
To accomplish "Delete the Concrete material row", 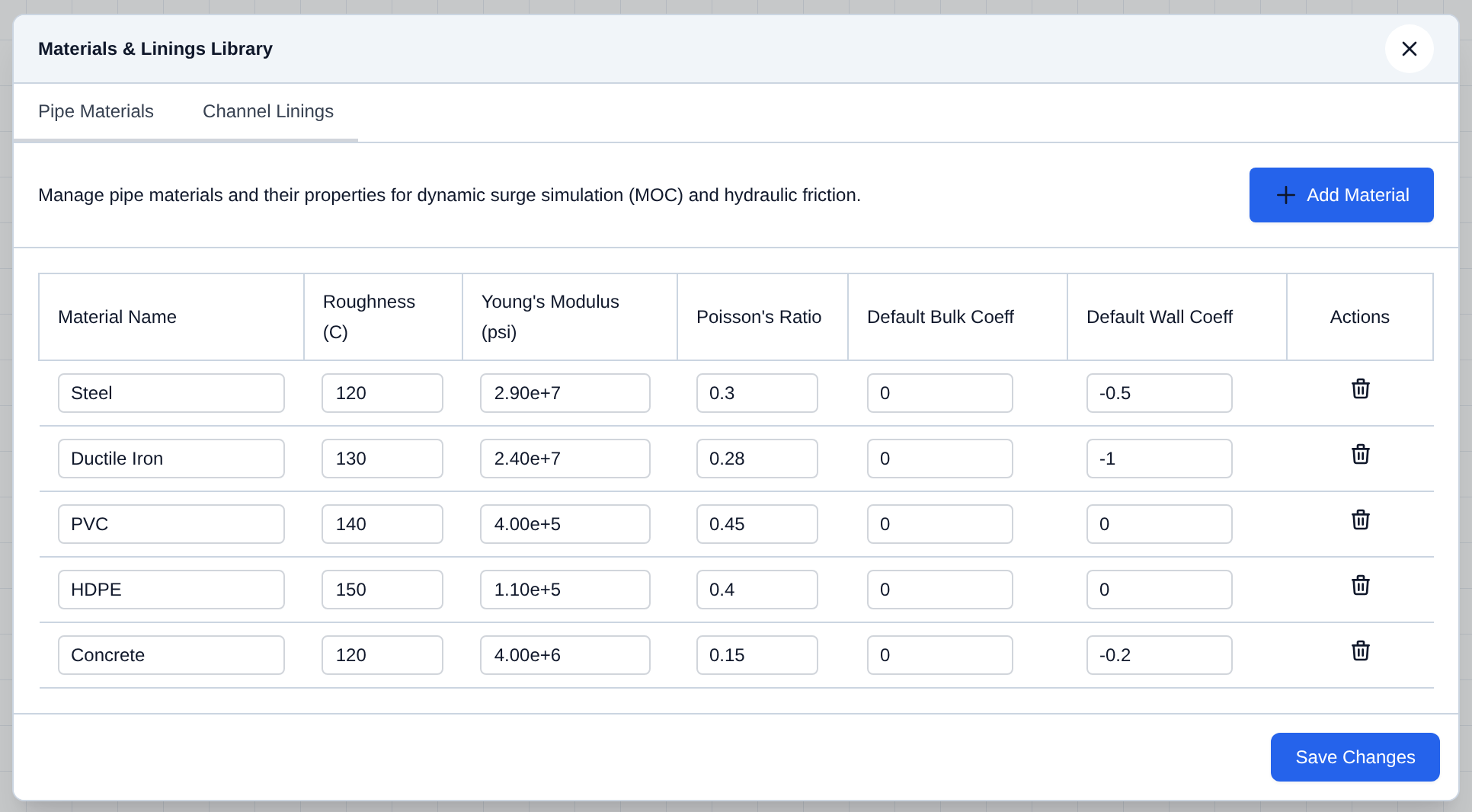I will click(1360, 651).
